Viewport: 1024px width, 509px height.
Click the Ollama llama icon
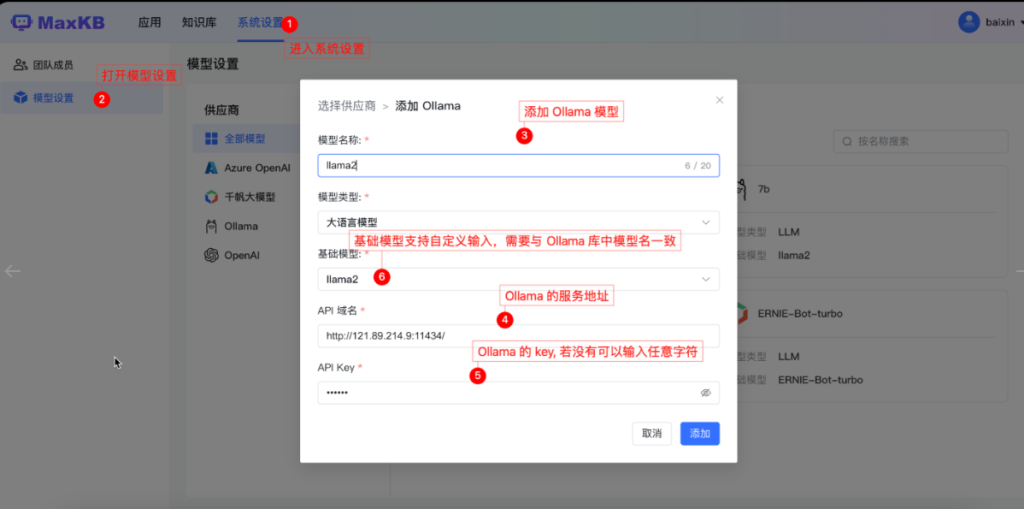tap(211, 226)
